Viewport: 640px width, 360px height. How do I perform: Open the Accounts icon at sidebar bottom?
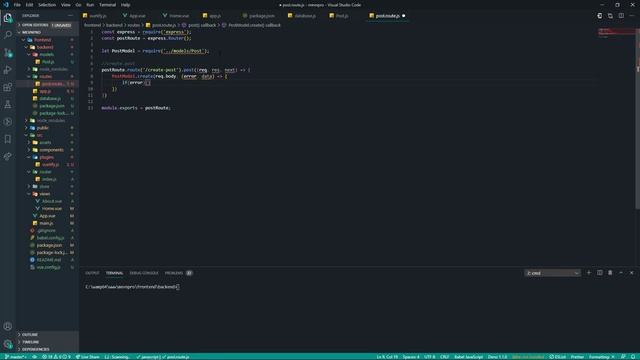[x=8, y=326]
